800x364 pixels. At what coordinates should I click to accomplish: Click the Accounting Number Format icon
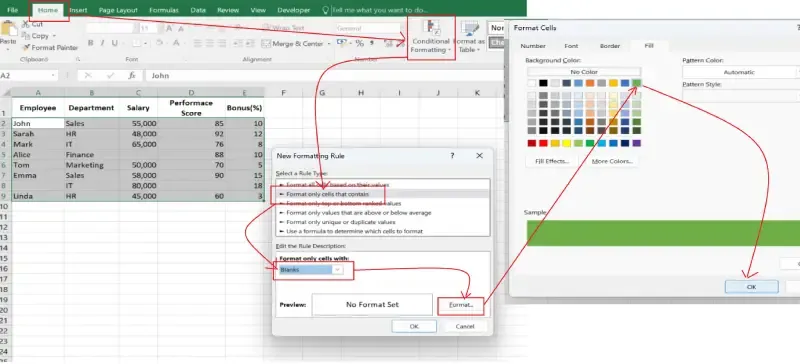coord(341,43)
